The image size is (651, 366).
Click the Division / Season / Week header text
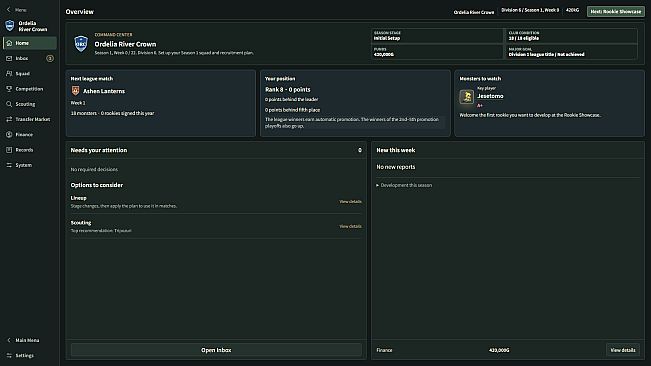click(530, 10)
